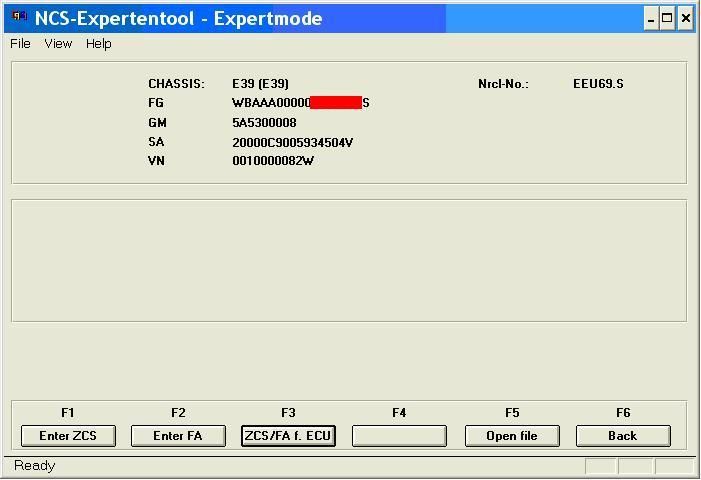Click the VN value 0010000082W
This screenshot has height=480, width=701.
(x=273, y=161)
